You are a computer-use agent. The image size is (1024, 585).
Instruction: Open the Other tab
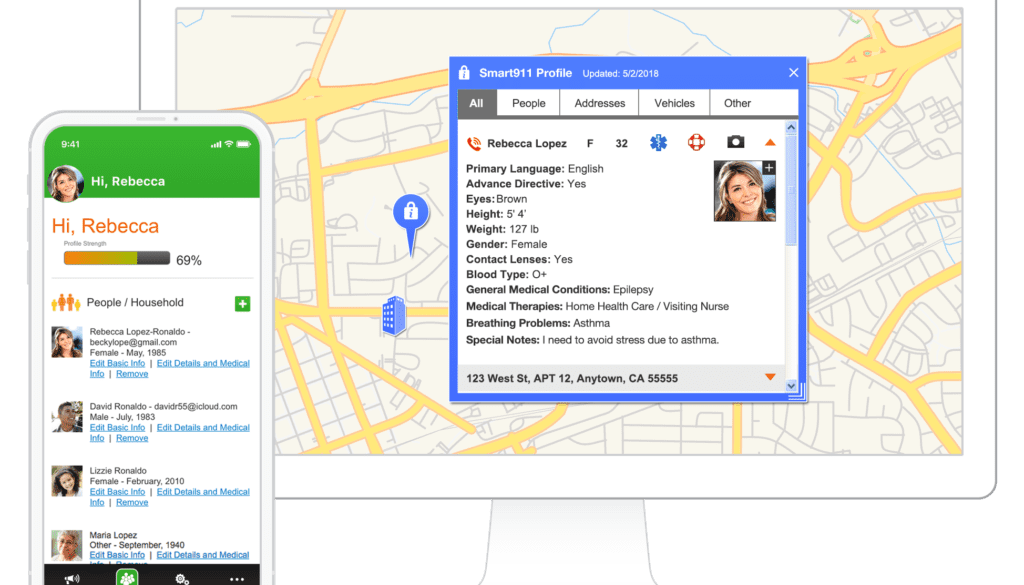tap(737, 103)
